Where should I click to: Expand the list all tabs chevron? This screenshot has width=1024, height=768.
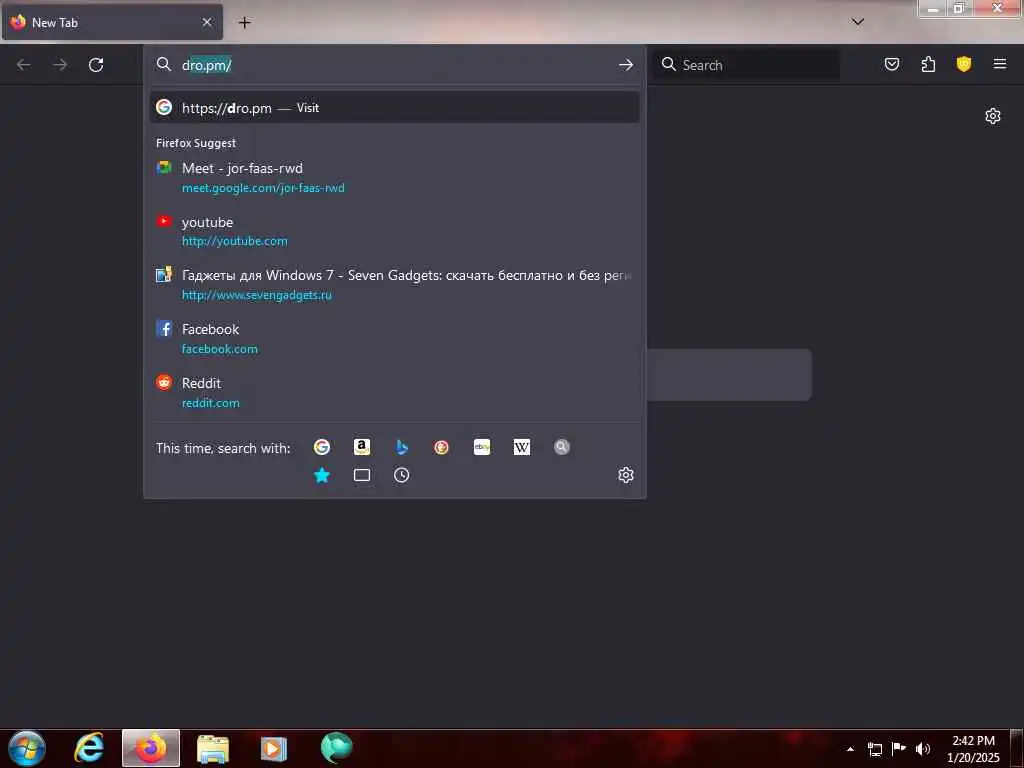tap(858, 22)
